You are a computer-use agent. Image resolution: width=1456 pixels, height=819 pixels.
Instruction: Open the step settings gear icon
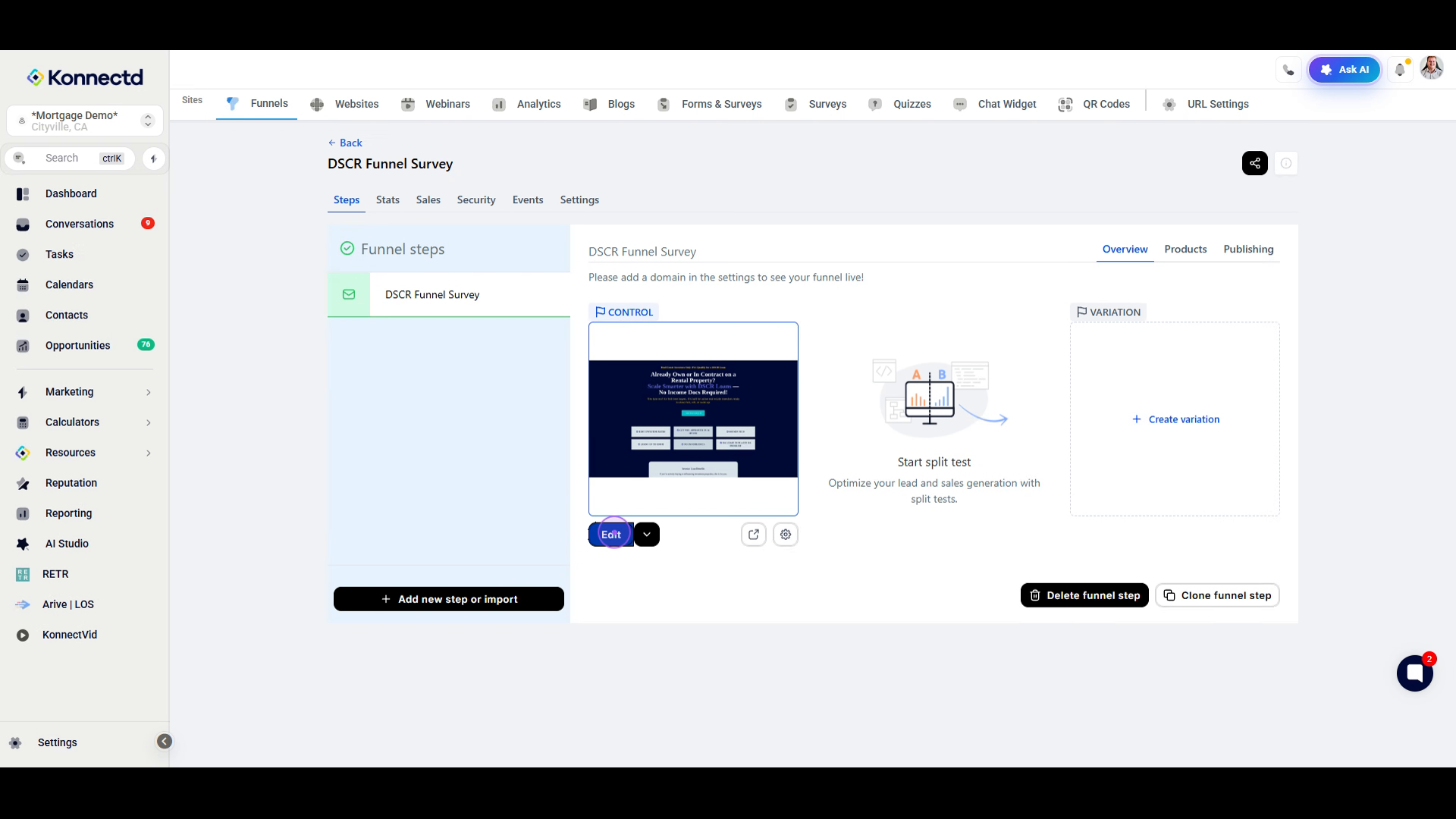786,535
